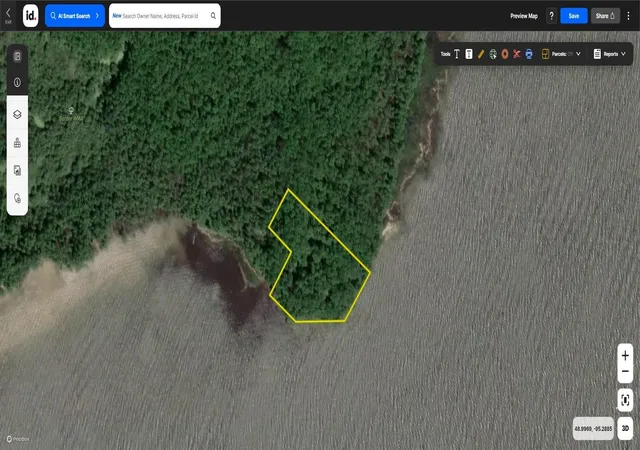This screenshot has width=640, height=450.
Task: Click the Share button
Action: click(x=605, y=16)
